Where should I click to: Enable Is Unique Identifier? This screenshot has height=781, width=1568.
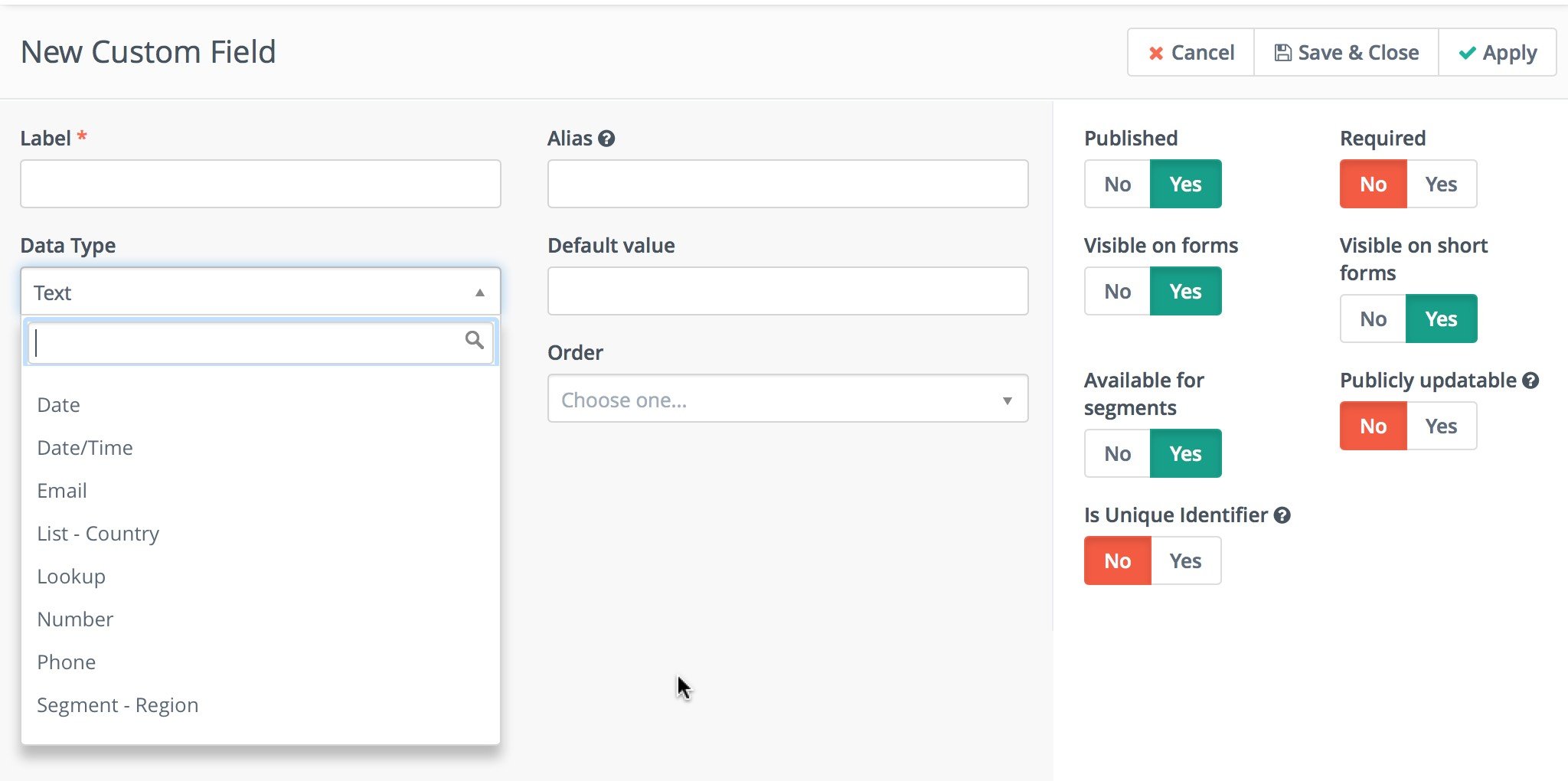click(1185, 560)
